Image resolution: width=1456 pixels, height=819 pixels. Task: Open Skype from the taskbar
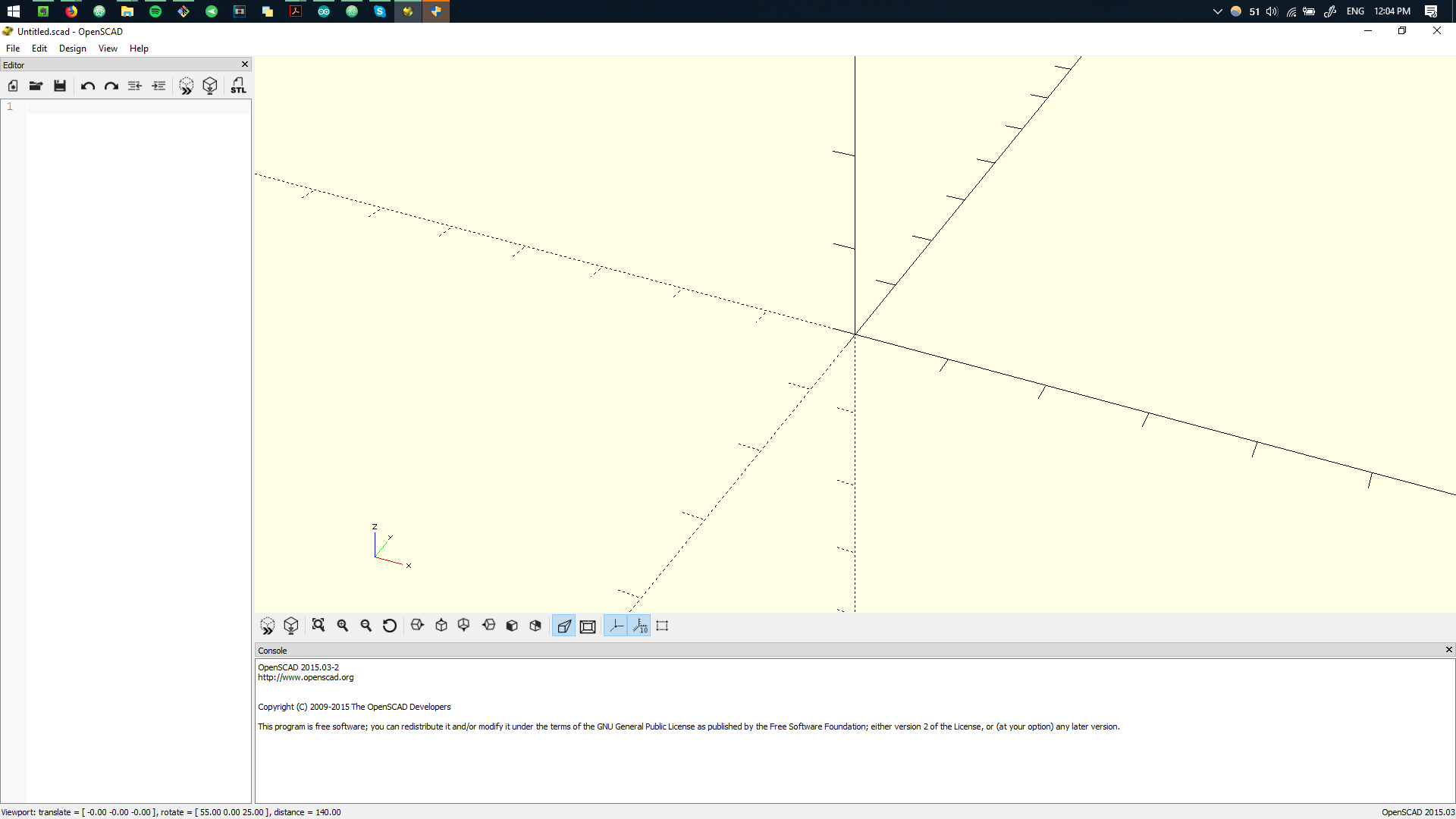380,11
